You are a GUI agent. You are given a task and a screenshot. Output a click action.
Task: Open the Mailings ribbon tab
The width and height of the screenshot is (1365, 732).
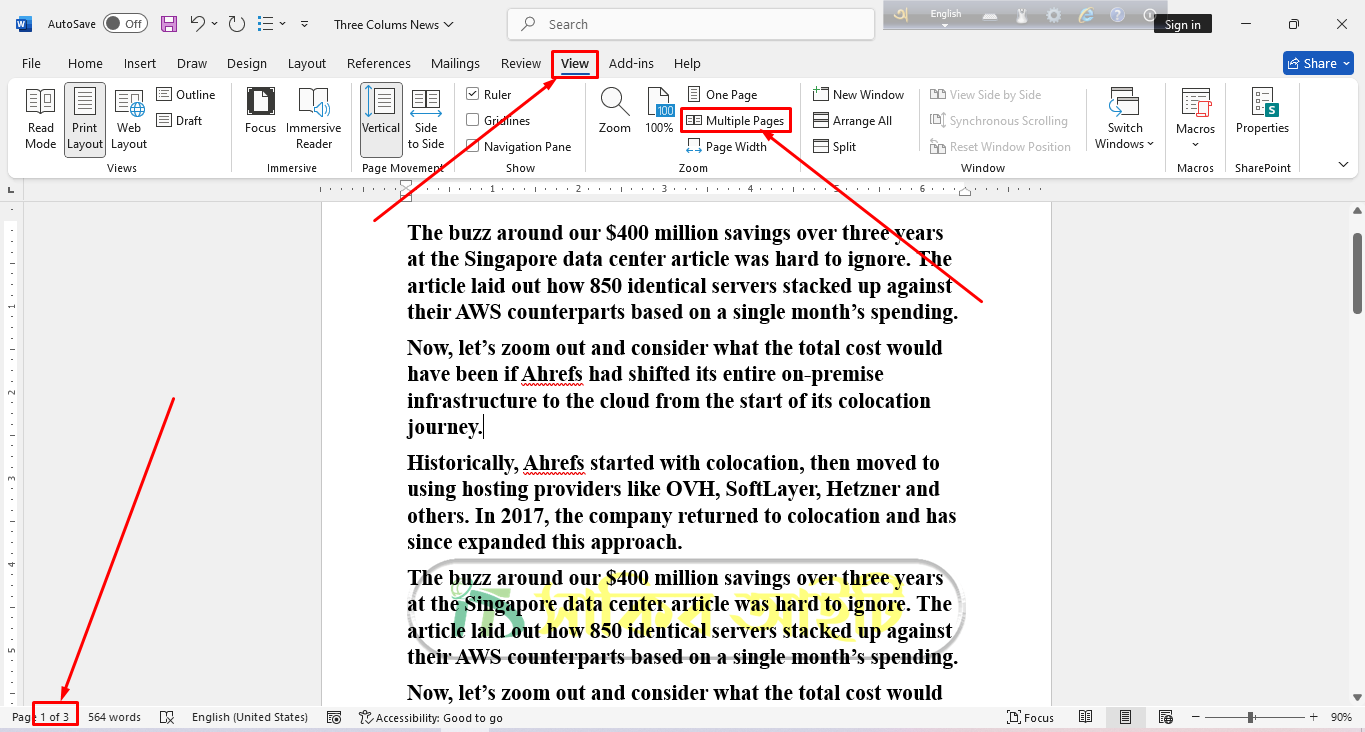point(455,62)
